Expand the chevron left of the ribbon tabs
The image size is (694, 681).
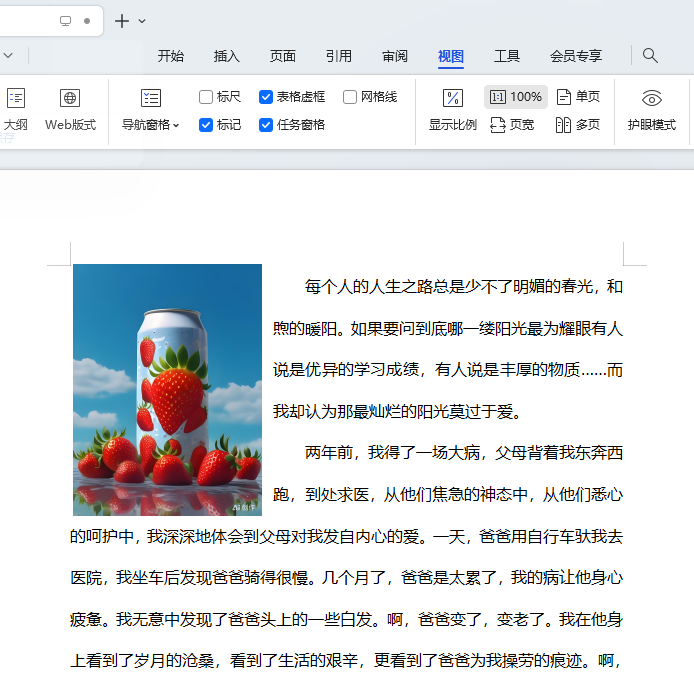point(8,56)
